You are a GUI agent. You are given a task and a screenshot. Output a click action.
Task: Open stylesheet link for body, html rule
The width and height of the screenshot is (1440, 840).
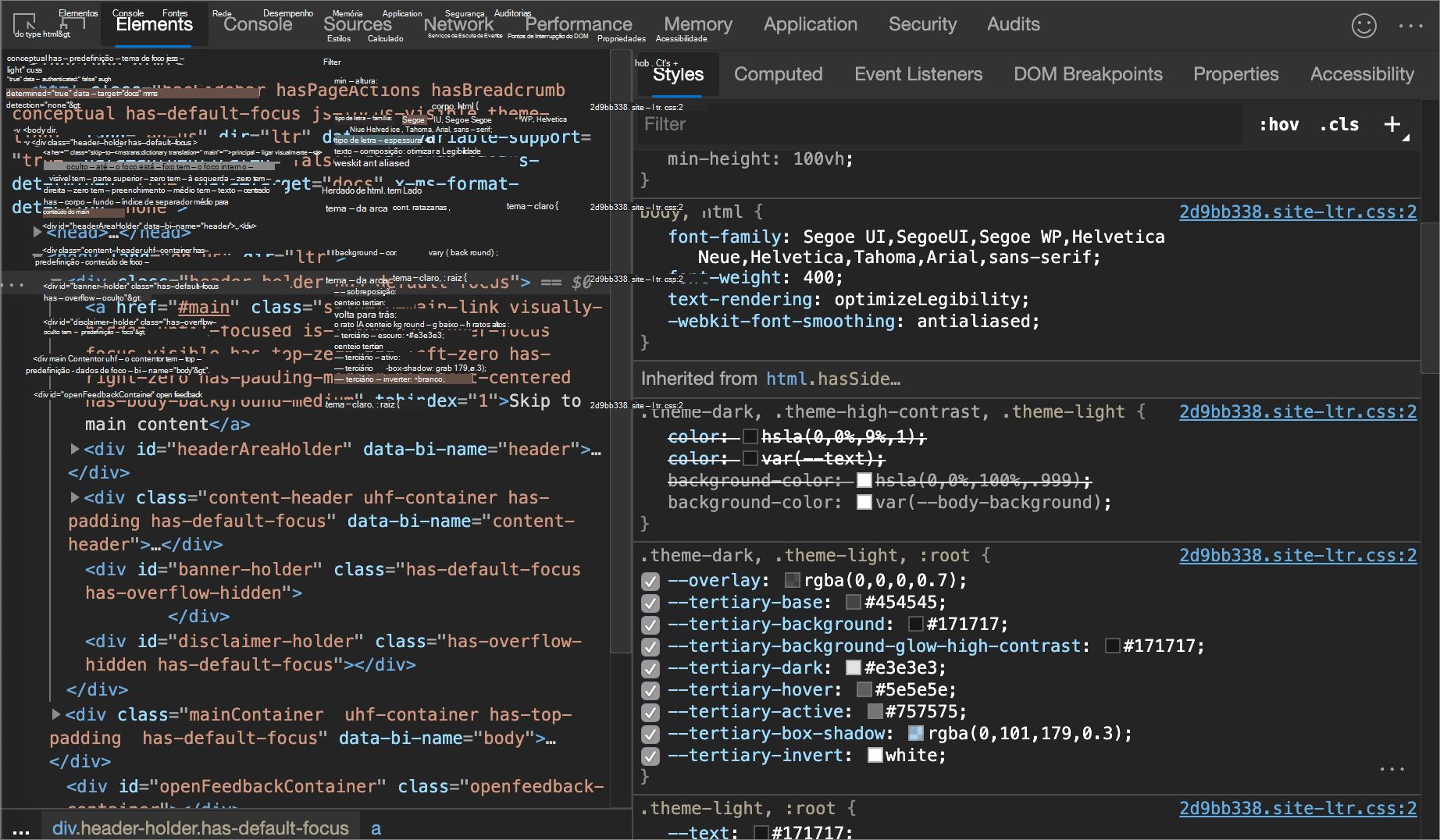(1297, 212)
